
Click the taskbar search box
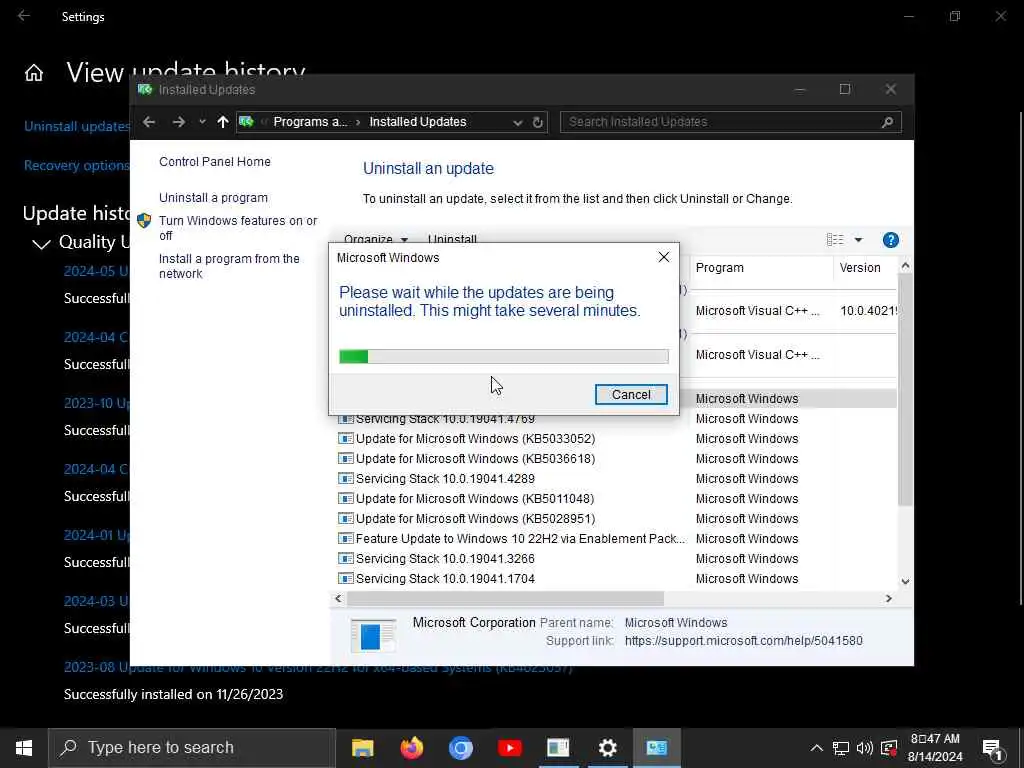(x=192, y=748)
